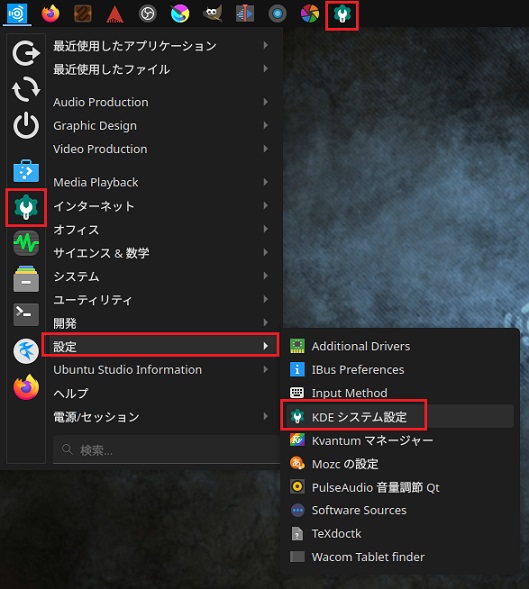The width and height of the screenshot is (529, 589).
Task: Click the 検索 search field
Action: tap(166, 449)
